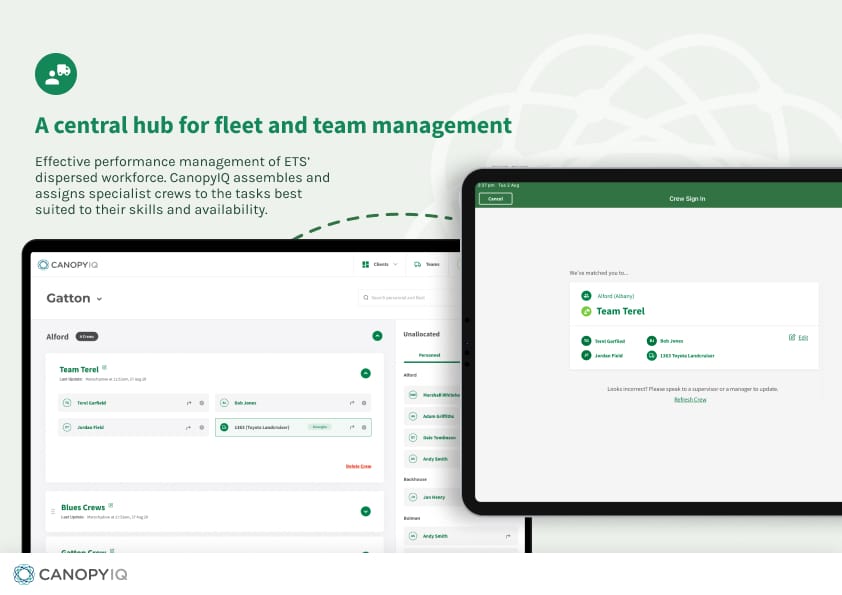Click the Edit link in the Crew Sign In card
This screenshot has height=595, width=842.
tap(803, 338)
